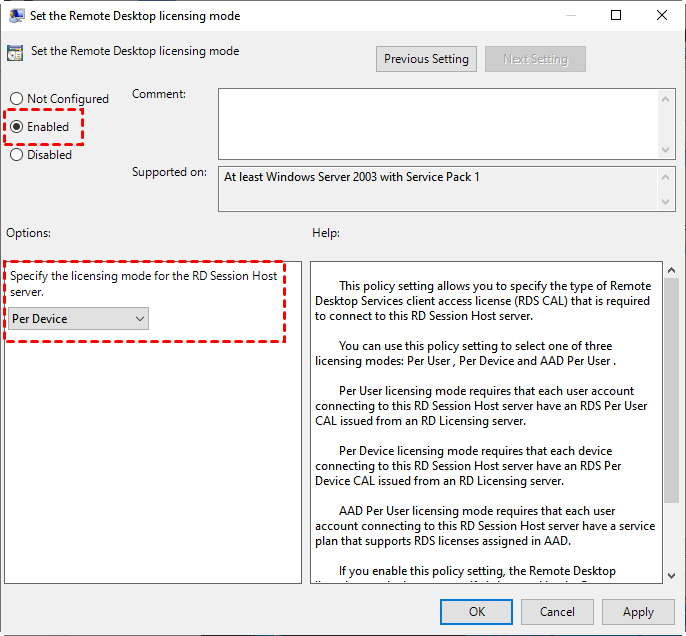Click the title bar system menu icon
Image resolution: width=686 pixels, height=636 pixels.
pyautogui.click(x=17, y=16)
